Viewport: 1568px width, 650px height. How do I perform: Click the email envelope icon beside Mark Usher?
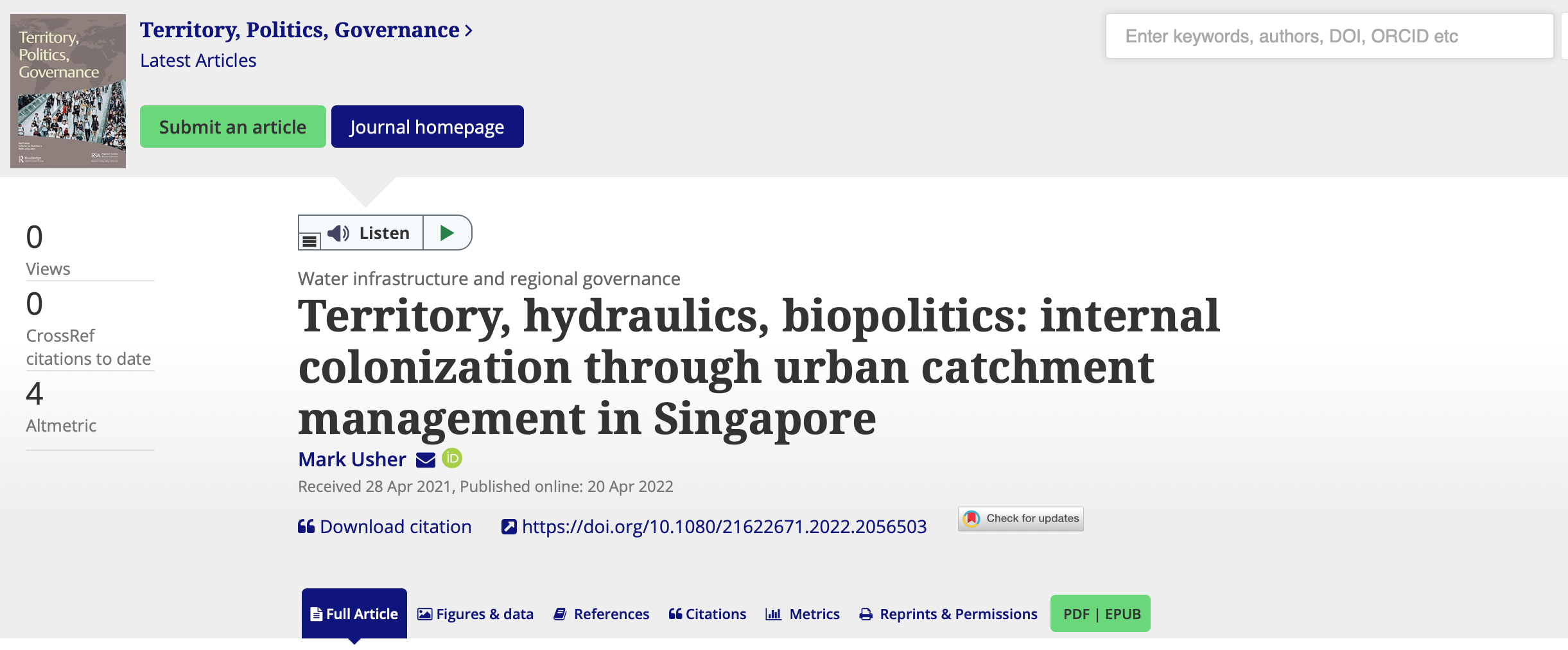(426, 460)
